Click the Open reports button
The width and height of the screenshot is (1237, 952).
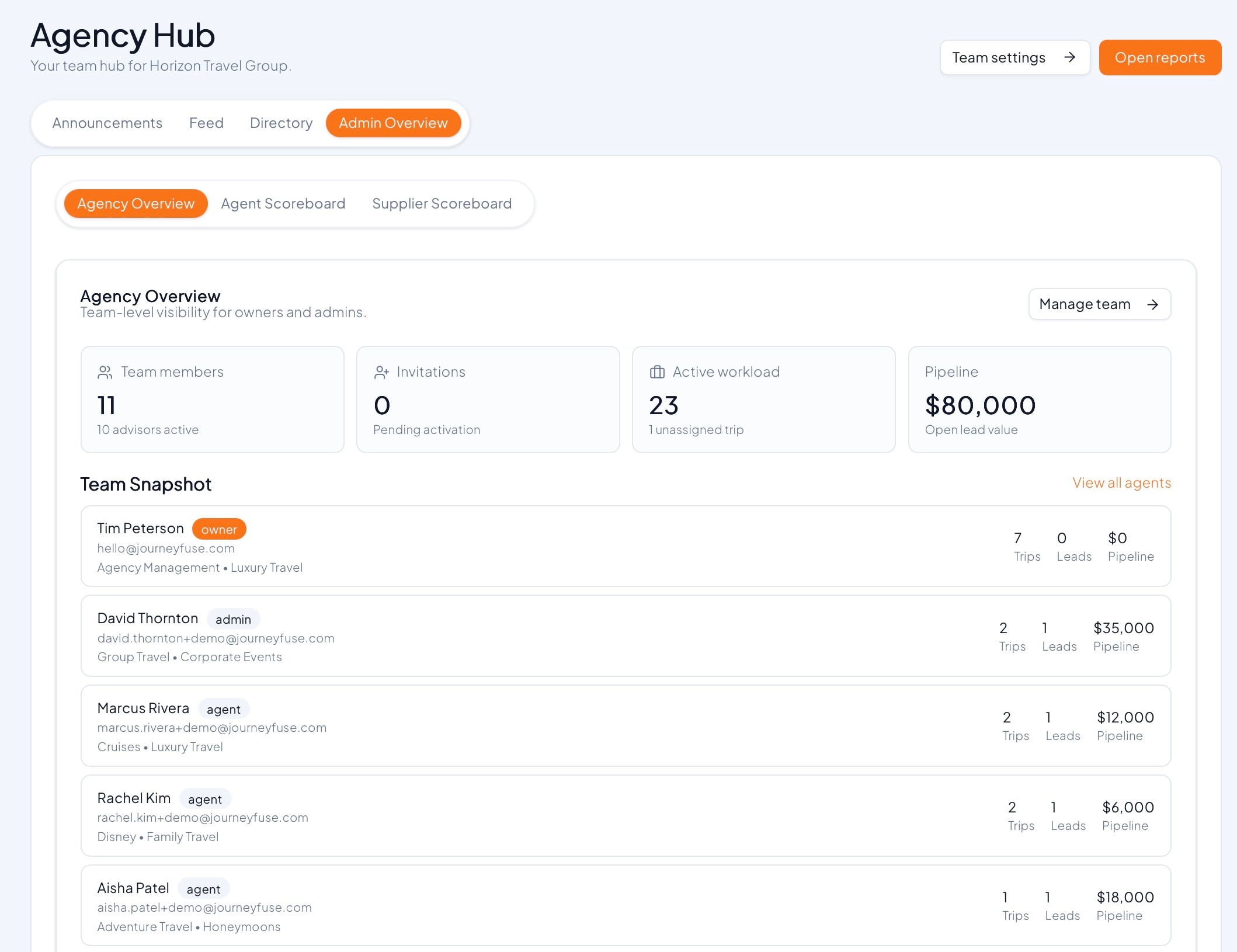[x=1160, y=57]
